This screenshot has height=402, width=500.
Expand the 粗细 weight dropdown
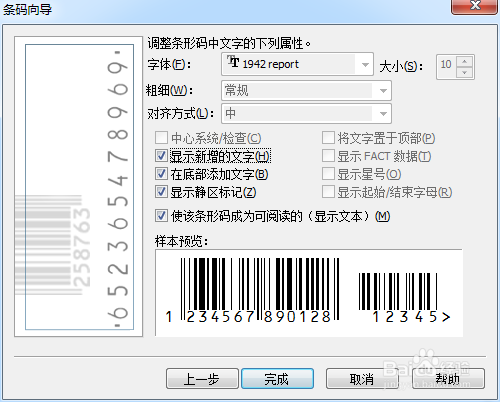(x=383, y=91)
